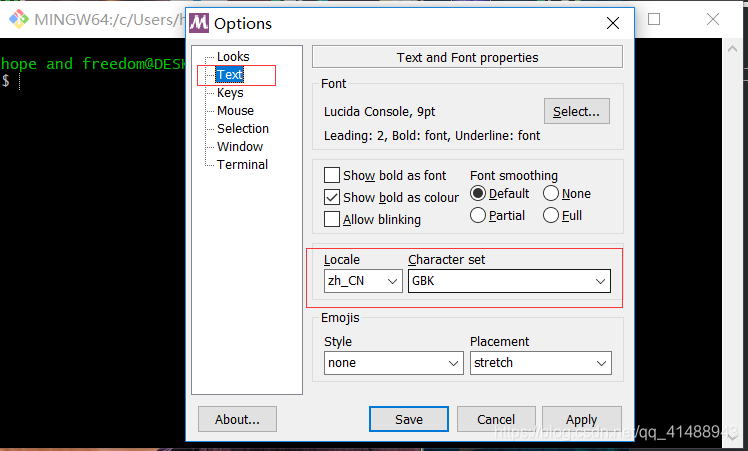Open the Mouse settings category
Viewport: 748px width, 451px height.
235,111
